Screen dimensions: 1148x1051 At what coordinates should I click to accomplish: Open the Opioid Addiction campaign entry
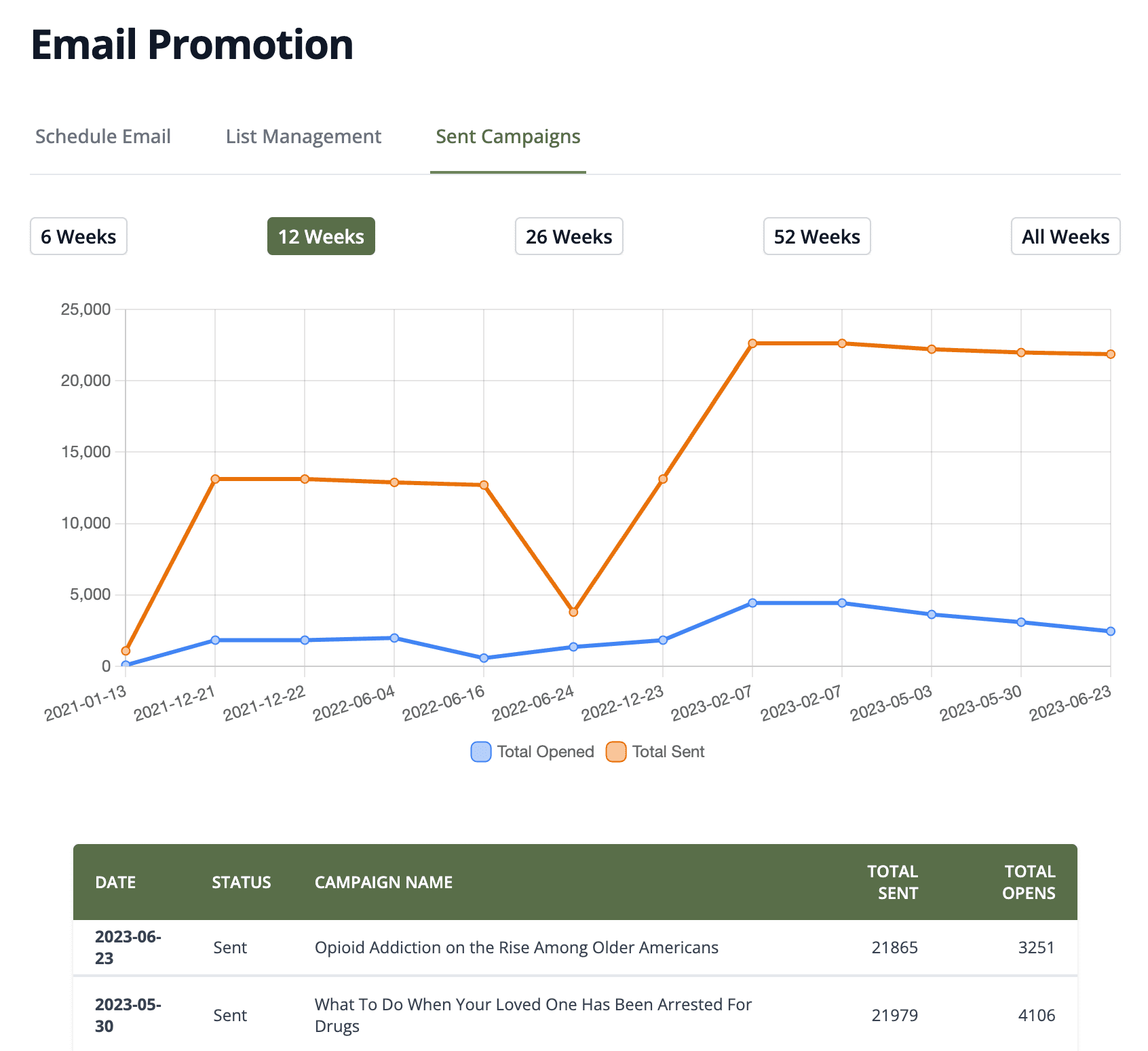pyautogui.click(x=516, y=947)
